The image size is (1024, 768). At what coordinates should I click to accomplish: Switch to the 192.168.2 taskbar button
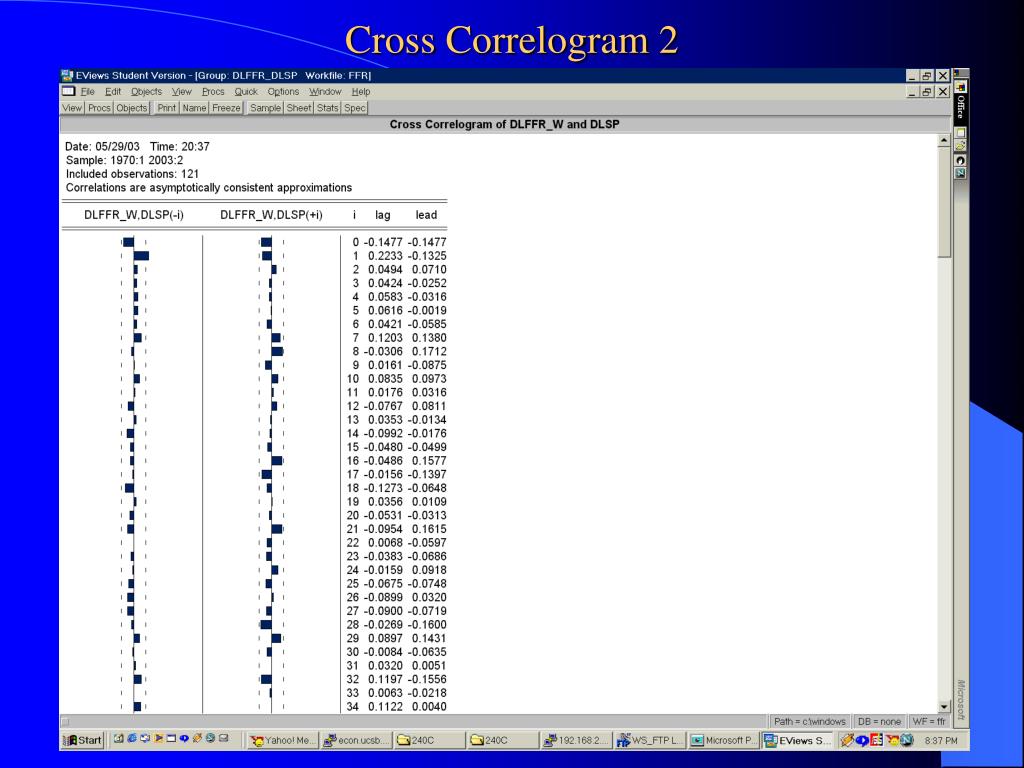577,741
